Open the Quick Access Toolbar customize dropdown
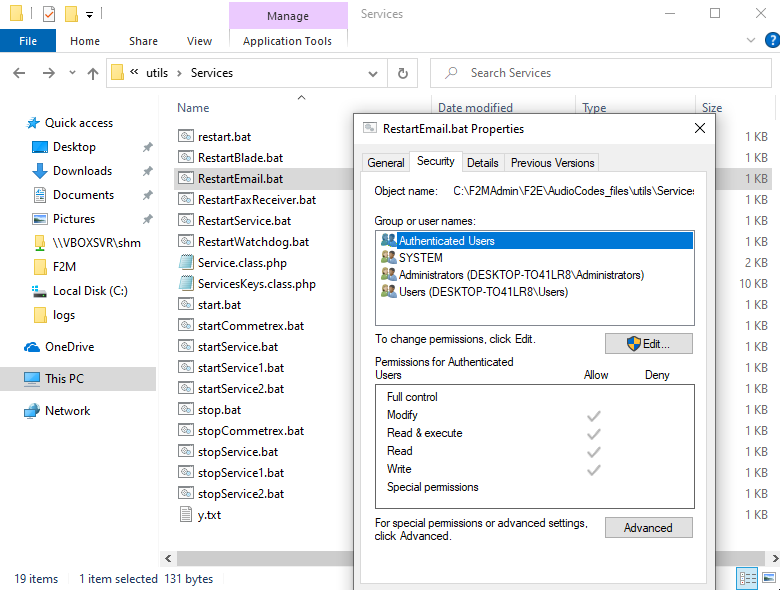The width and height of the screenshot is (780, 590). tap(89, 15)
